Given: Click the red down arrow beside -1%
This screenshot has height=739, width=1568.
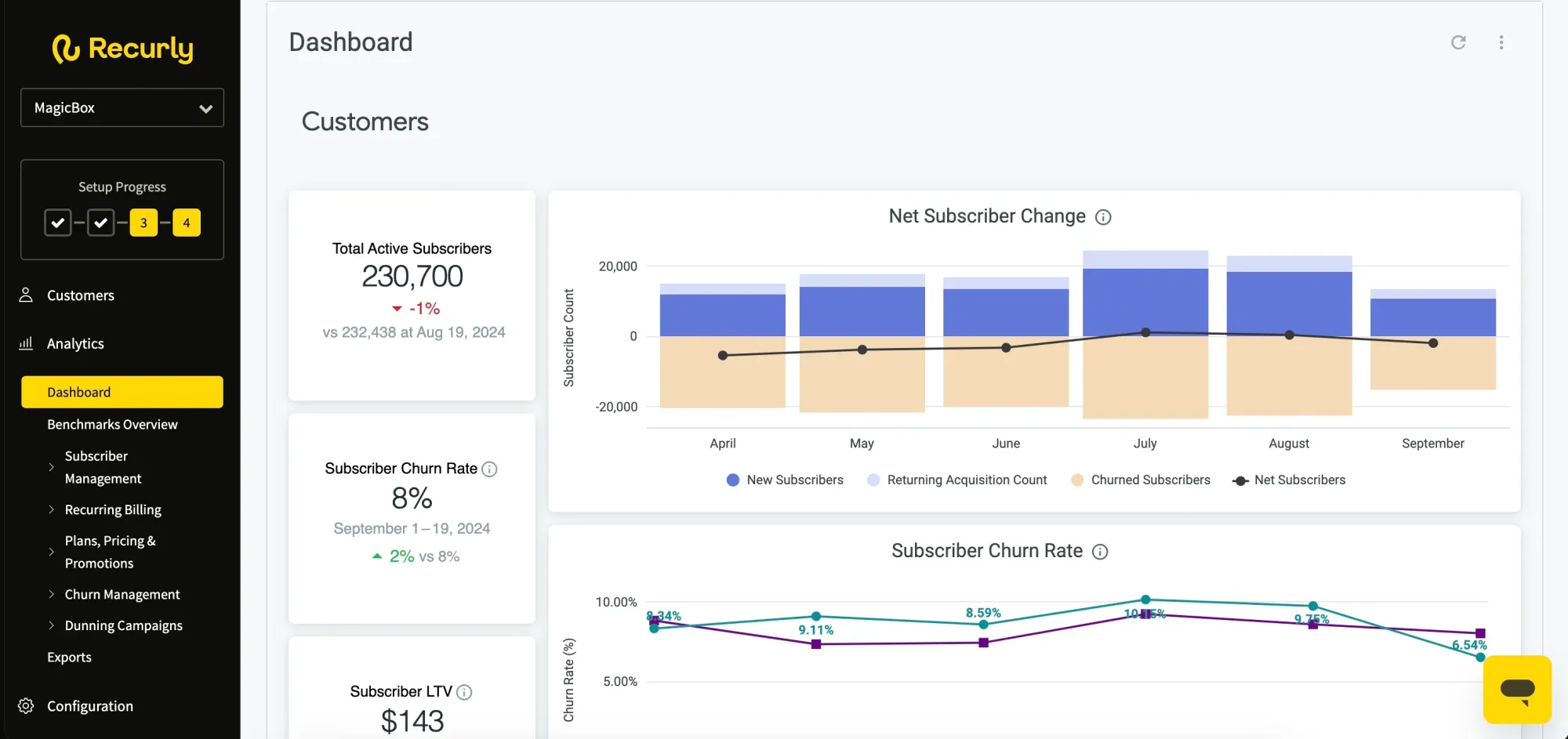Looking at the screenshot, I should (x=397, y=309).
